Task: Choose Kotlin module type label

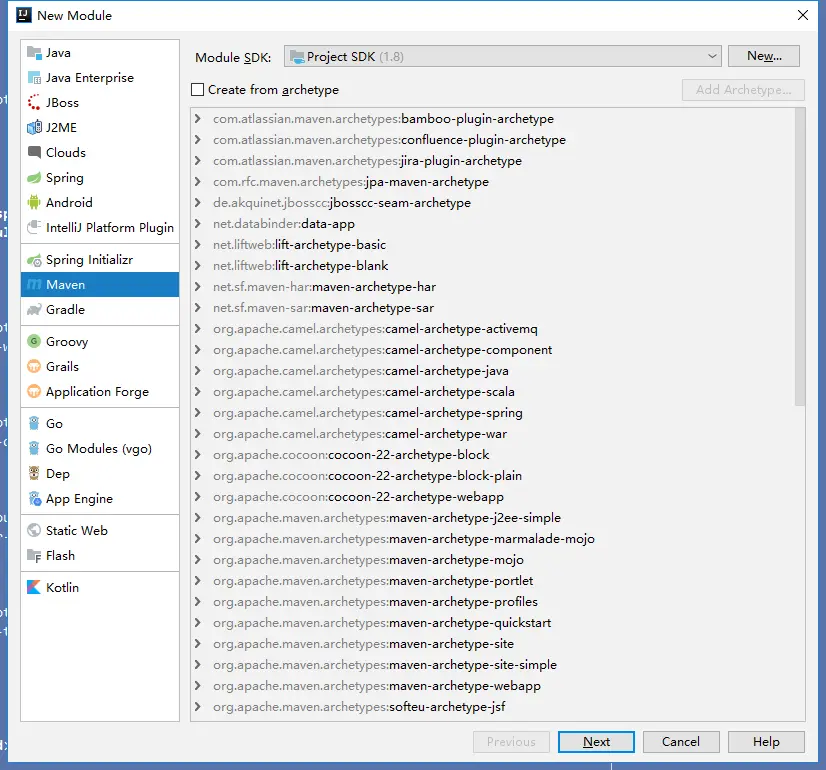Action: coord(62,587)
